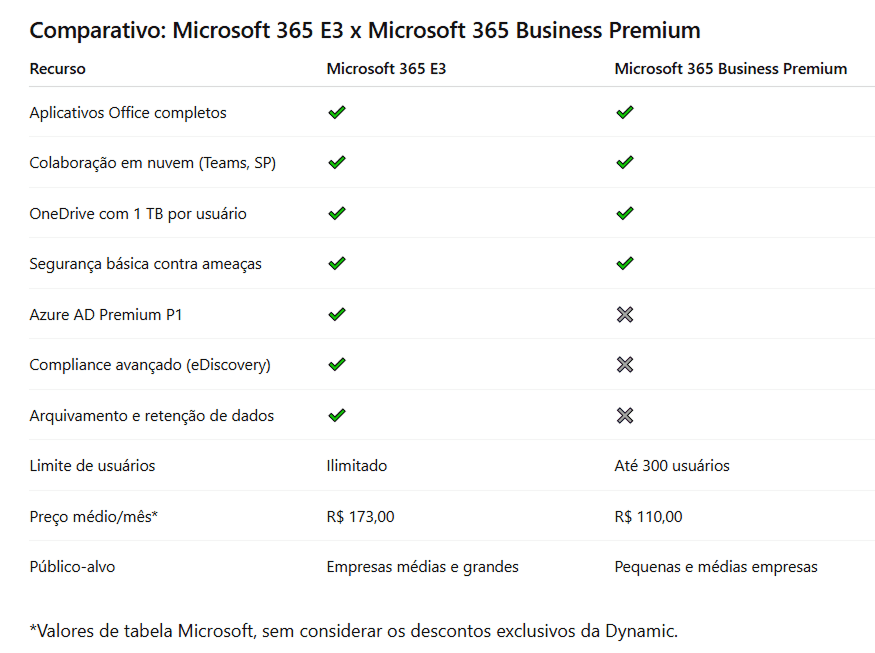Click the Valores de tabela Microsoft footnote

pos(354,630)
